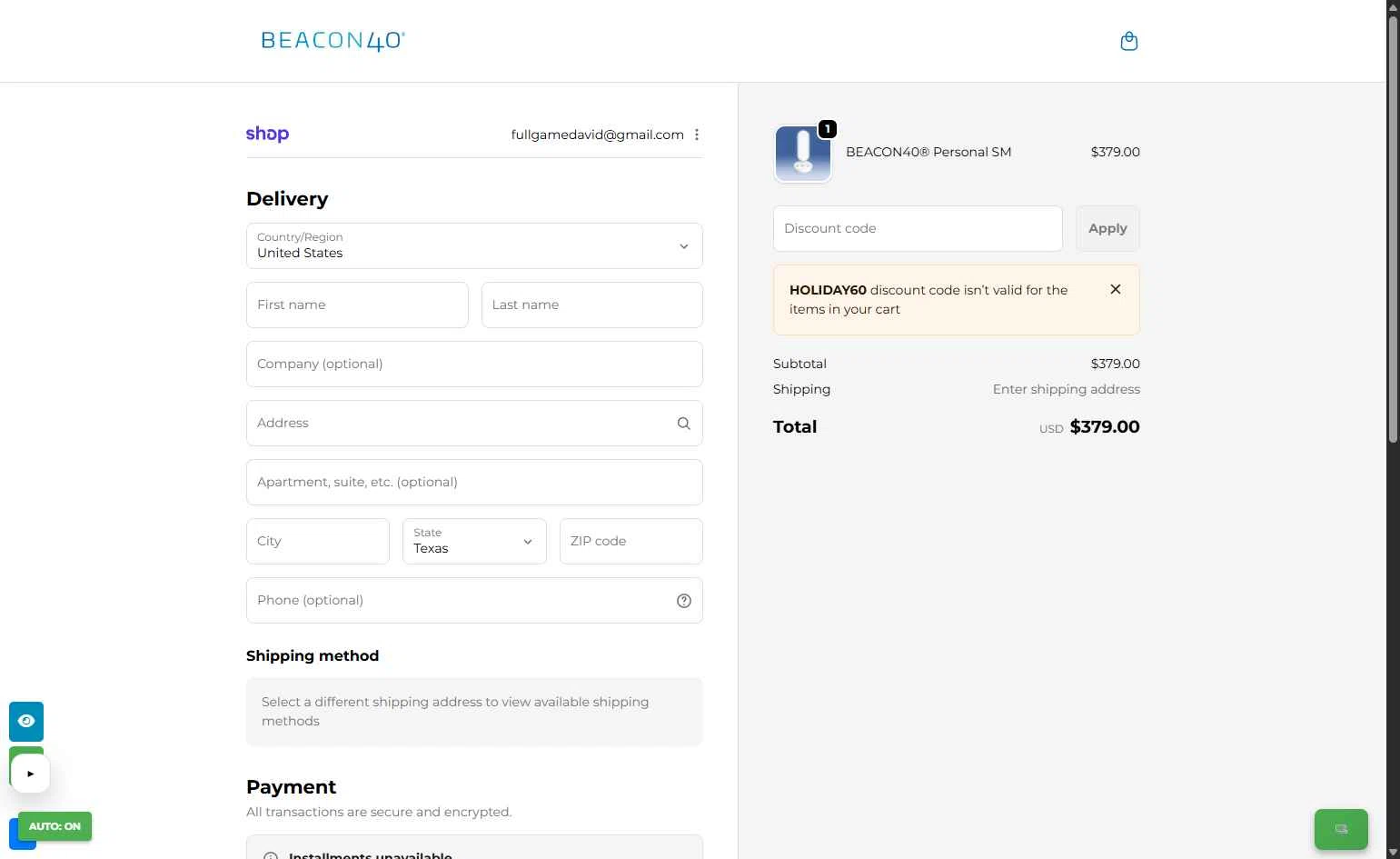Click the BEACON40 Personal SM product thumbnail
Screen dimensions: 1400x859
pyautogui.click(x=803, y=154)
